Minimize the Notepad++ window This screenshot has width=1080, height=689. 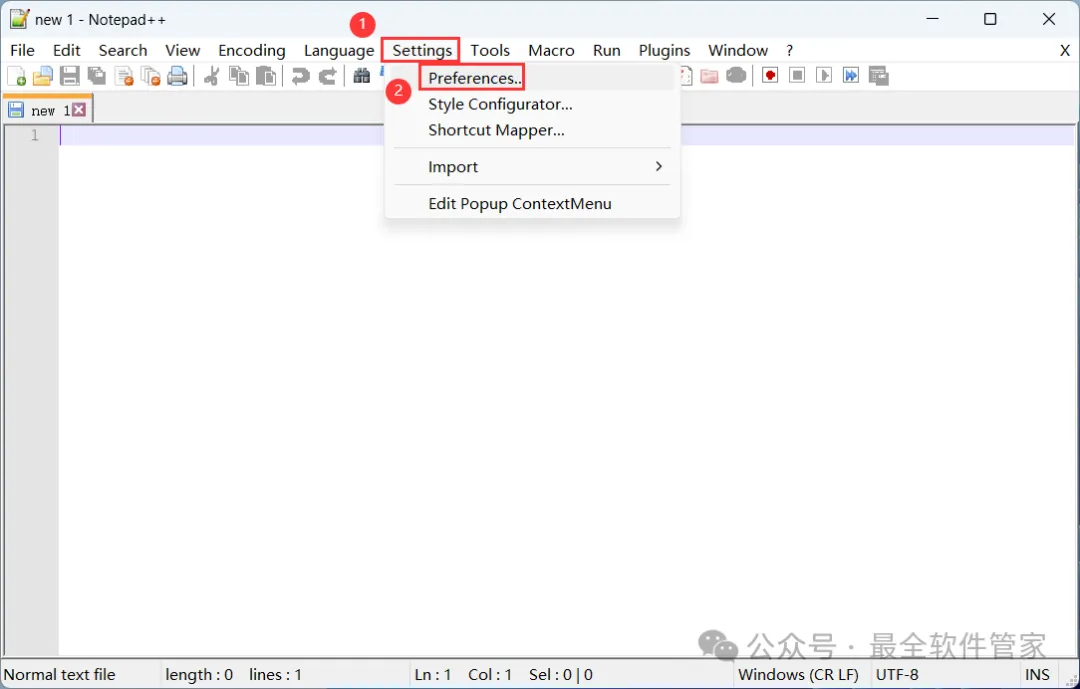pos(933,19)
